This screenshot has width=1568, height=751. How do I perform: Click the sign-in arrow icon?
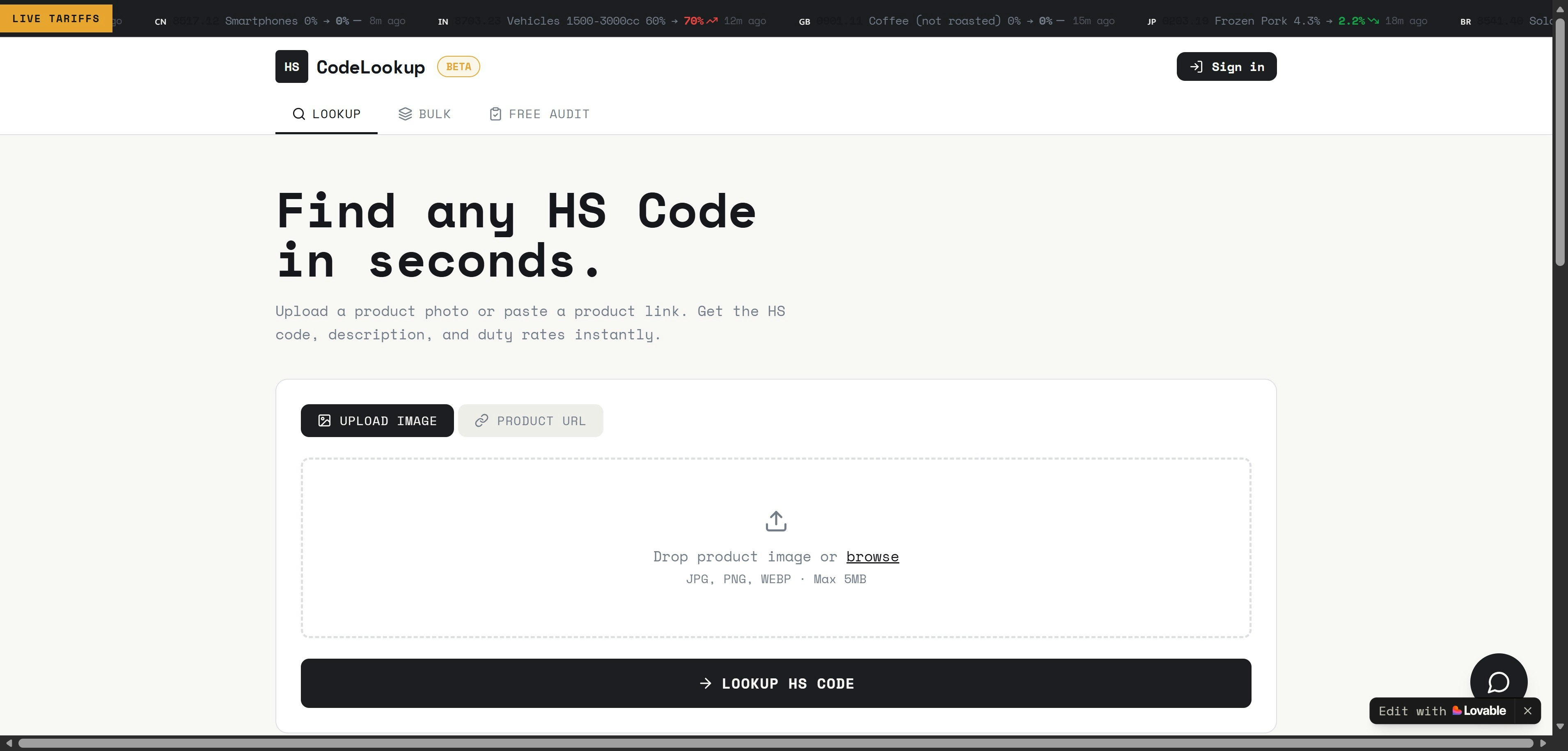[x=1197, y=67]
